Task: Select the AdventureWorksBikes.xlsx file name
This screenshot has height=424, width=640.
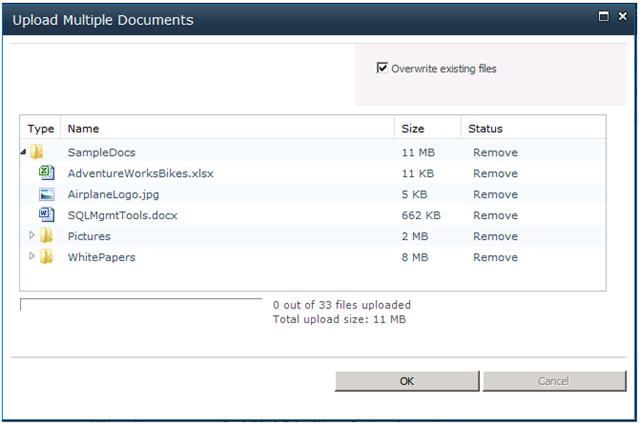Action: (140, 173)
